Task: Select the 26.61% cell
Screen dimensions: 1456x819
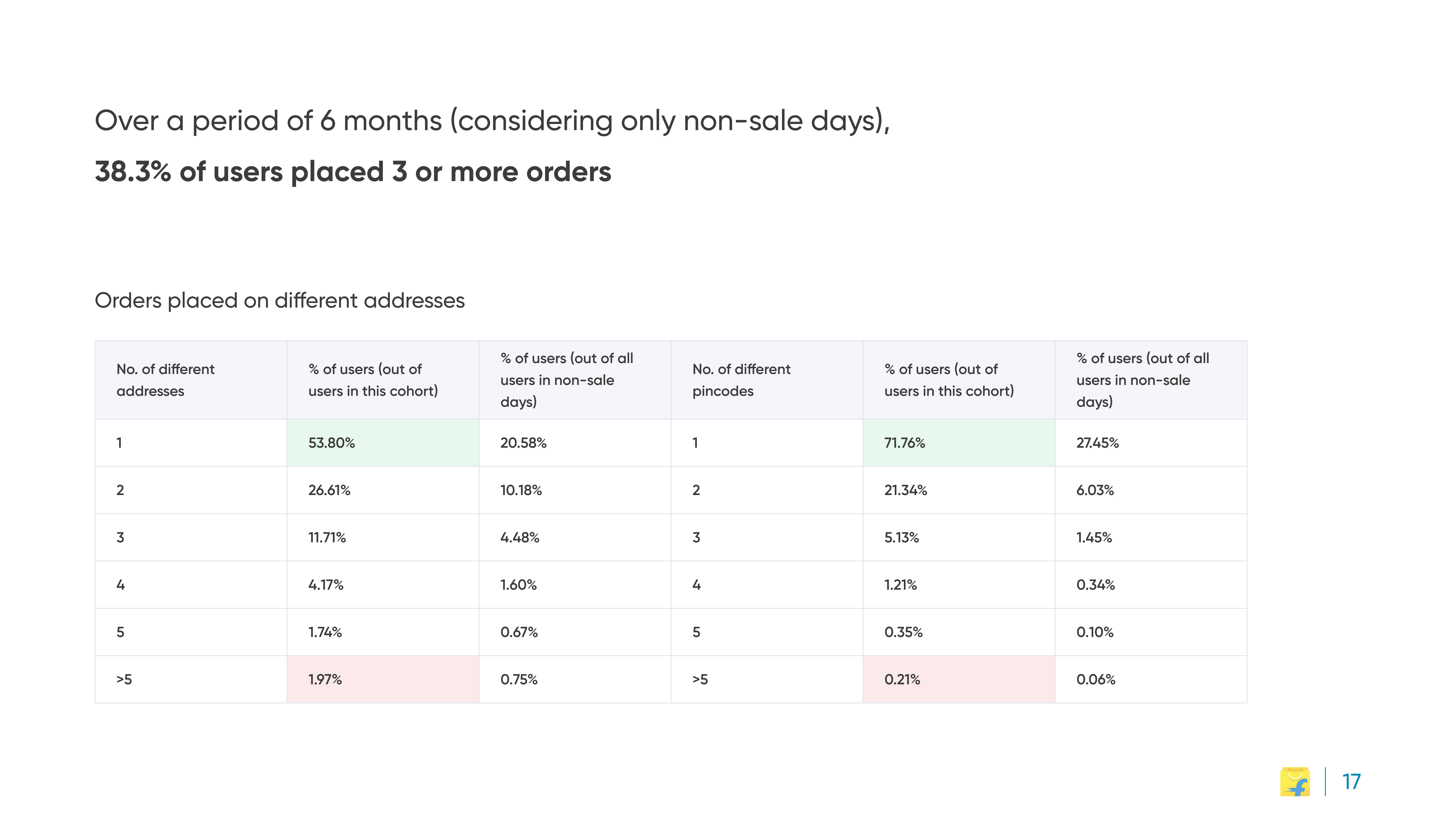Action: pos(383,490)
